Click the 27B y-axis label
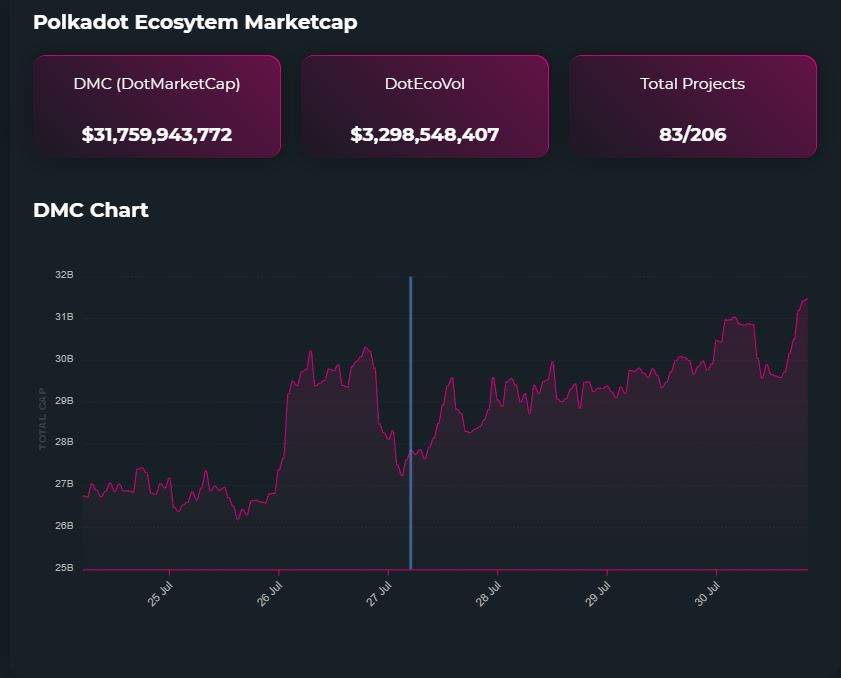The height and width of the screenshot is (678, 841). [64, 484]
